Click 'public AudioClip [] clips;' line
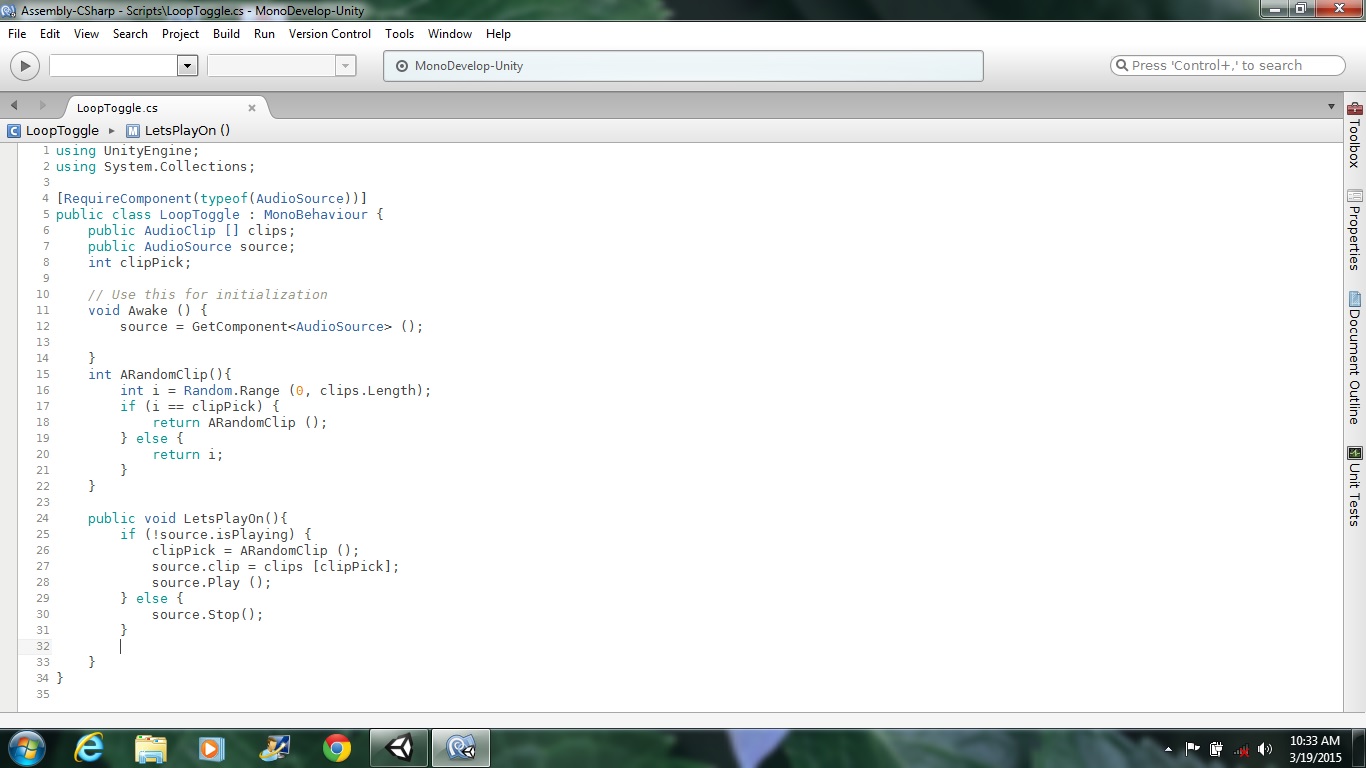 coord(191,230)
